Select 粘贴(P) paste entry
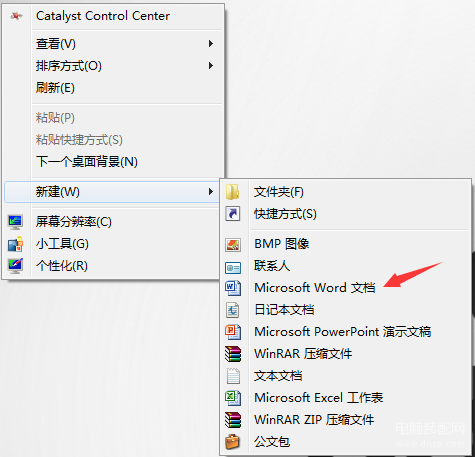The height and width of the screenshot is (457, 475). pos(113,118)
